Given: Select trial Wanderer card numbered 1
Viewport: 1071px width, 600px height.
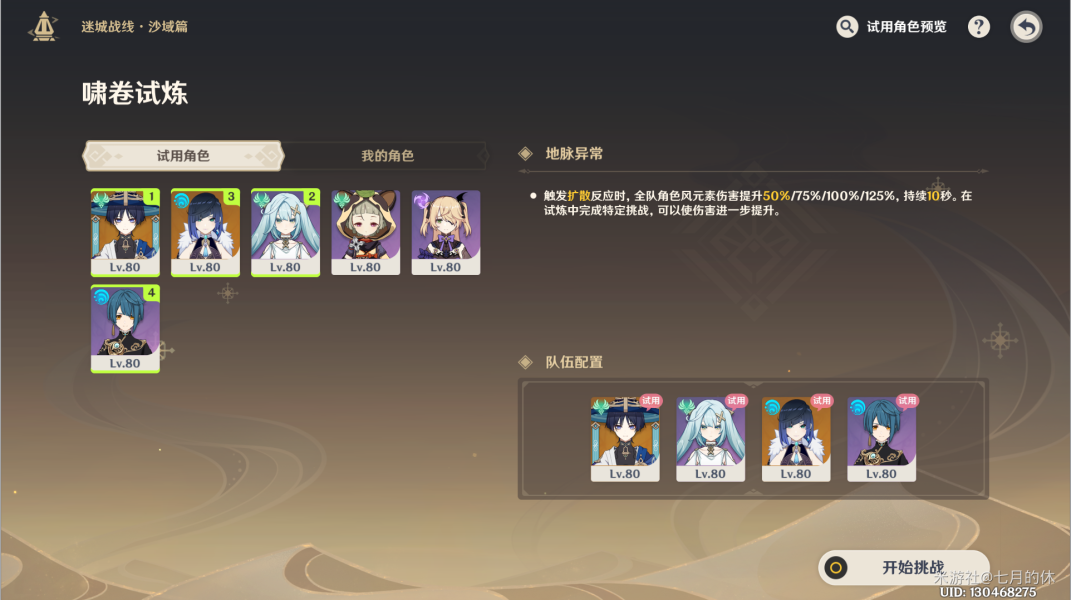Looking at the screenshot, I should point(125,232).
